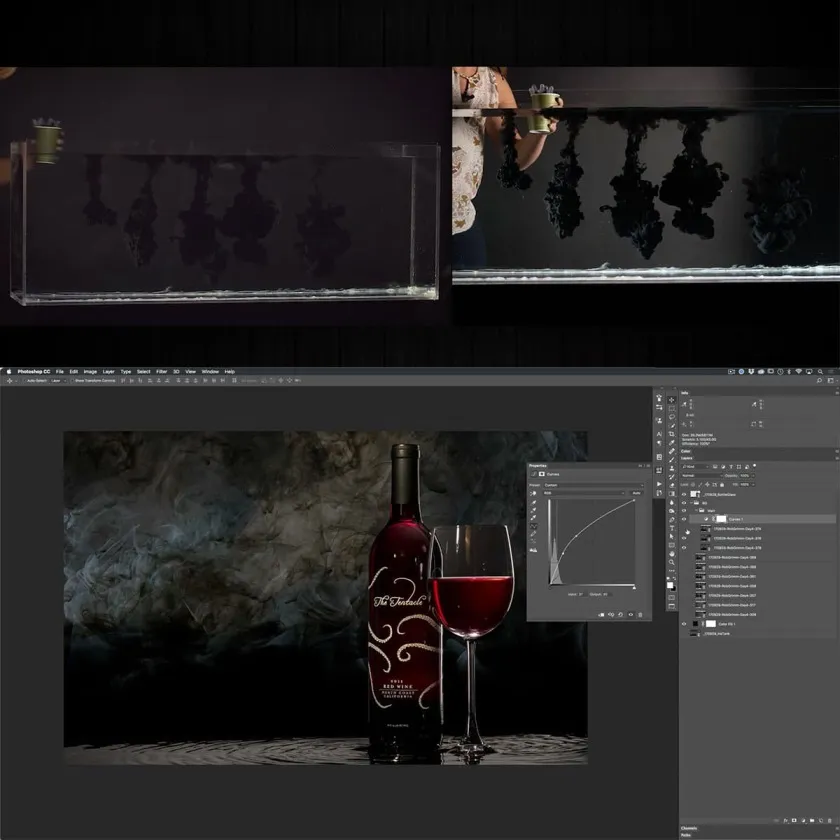Click the Auto button in Curves properties

(637, 493)
